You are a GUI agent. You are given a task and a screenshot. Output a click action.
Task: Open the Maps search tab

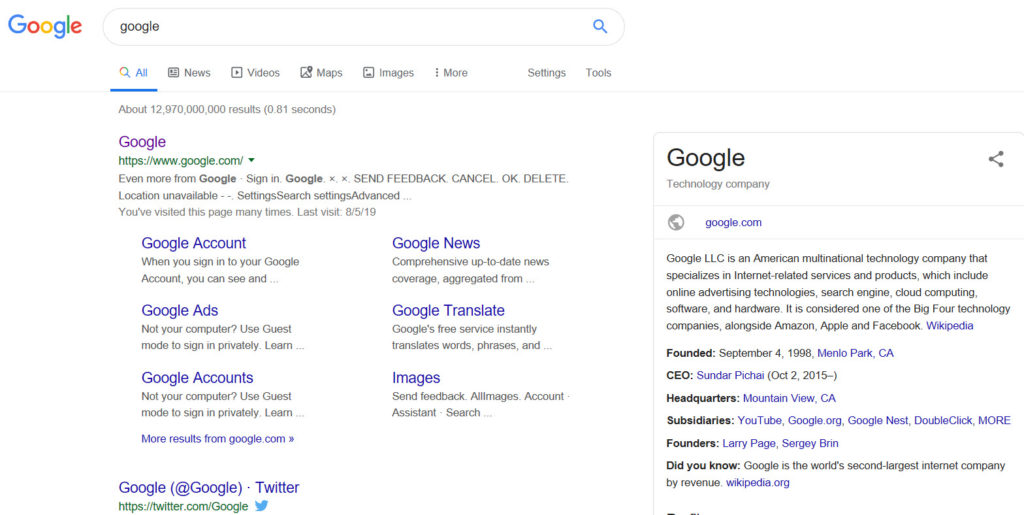click(x=321, y=73)
